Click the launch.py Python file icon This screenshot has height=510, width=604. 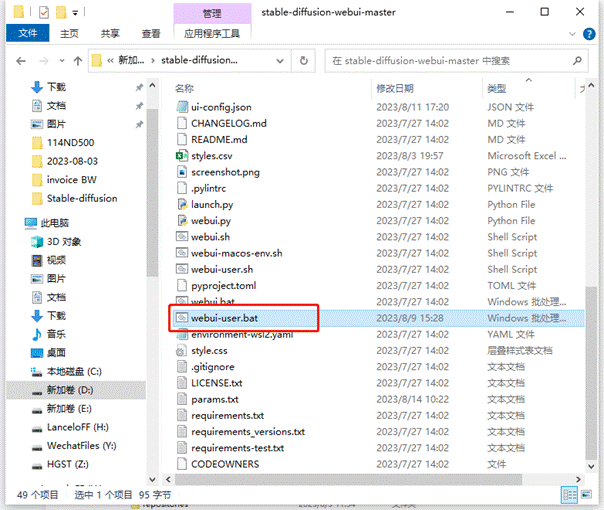pyautogui.click(x=181, y=204)
